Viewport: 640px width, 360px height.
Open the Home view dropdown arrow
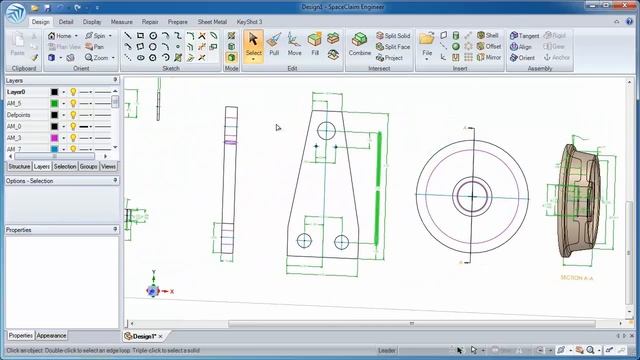pyautogui.click(x=76, y=36)
